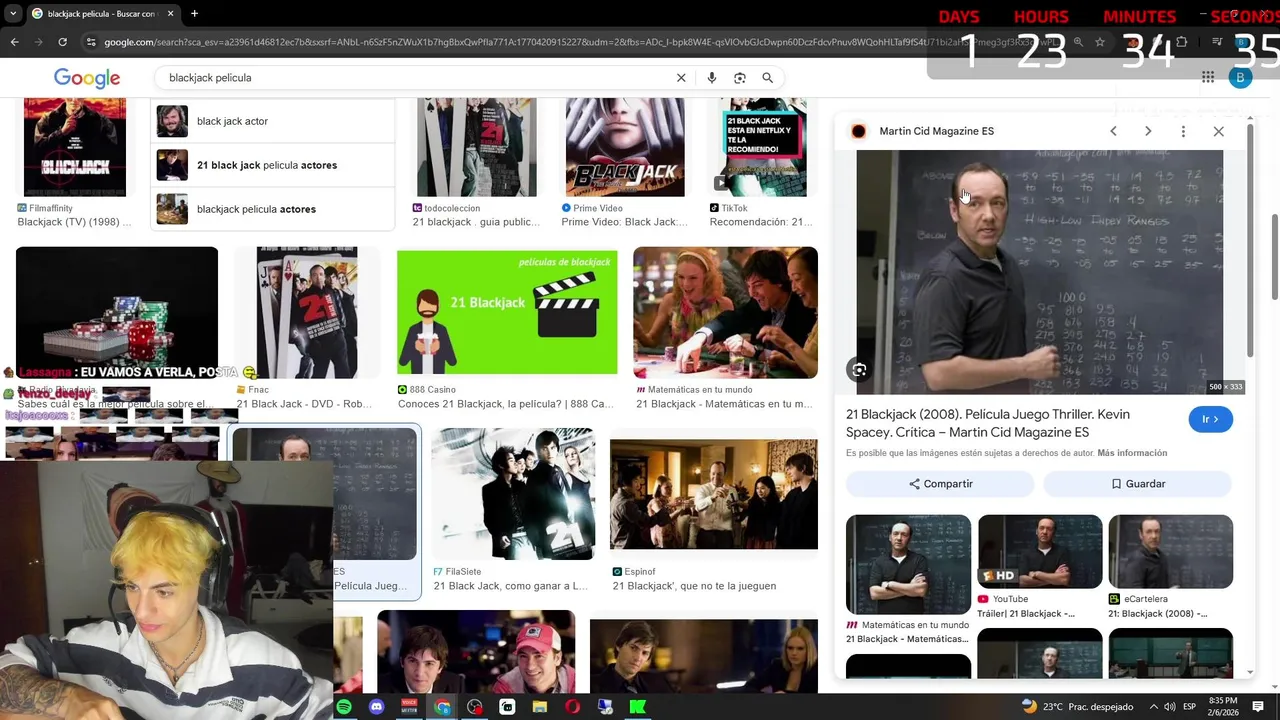Open Spotify from the taskbar
Screen dimensions: 1280x720
click(x=344, y=707)
